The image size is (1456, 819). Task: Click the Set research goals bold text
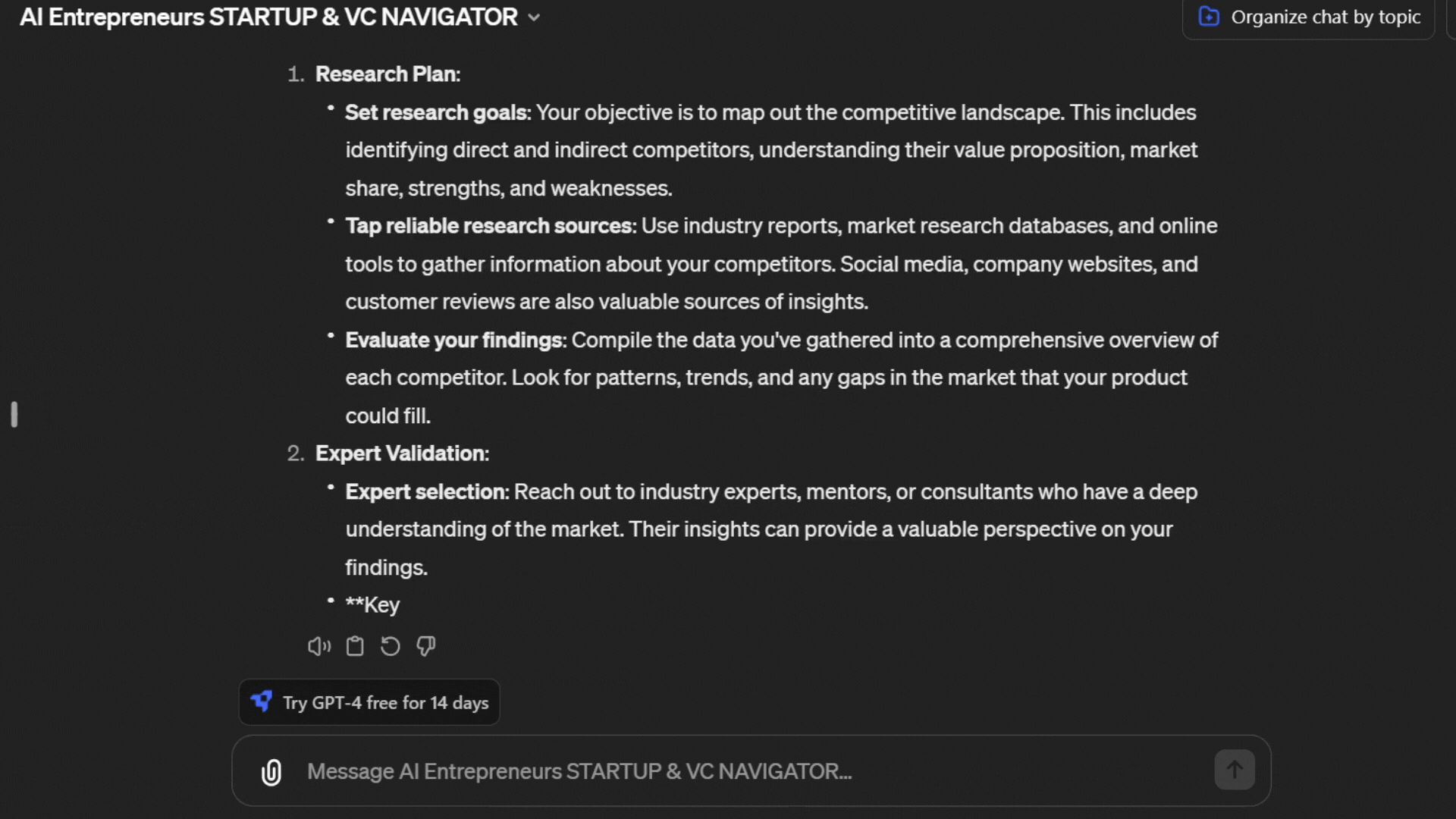coord(436,112)
